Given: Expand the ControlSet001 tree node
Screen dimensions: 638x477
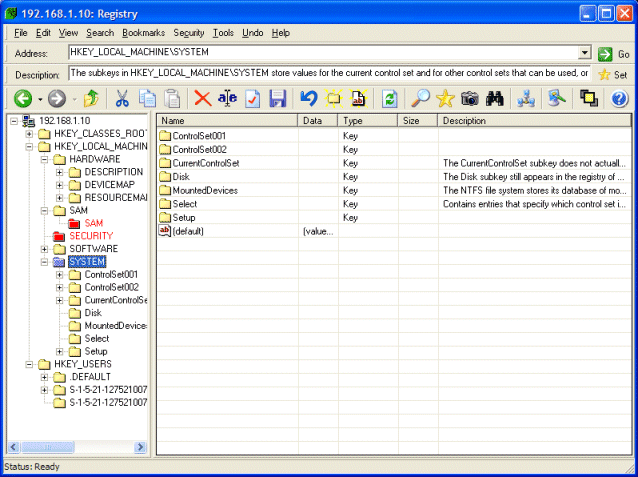Looking at the screenshot, I should tap(59, 275).
